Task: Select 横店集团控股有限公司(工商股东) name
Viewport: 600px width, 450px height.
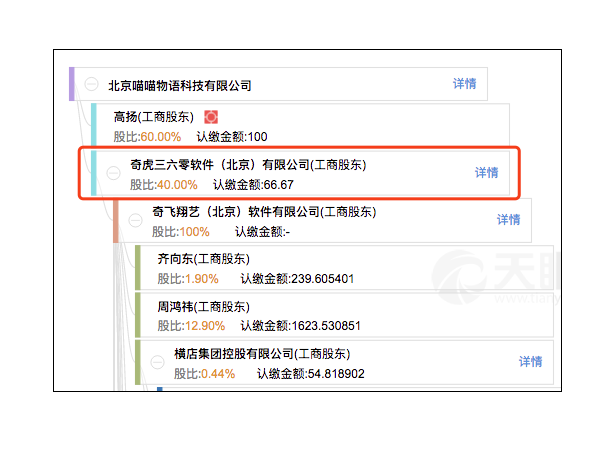Action: coord(262,354)
